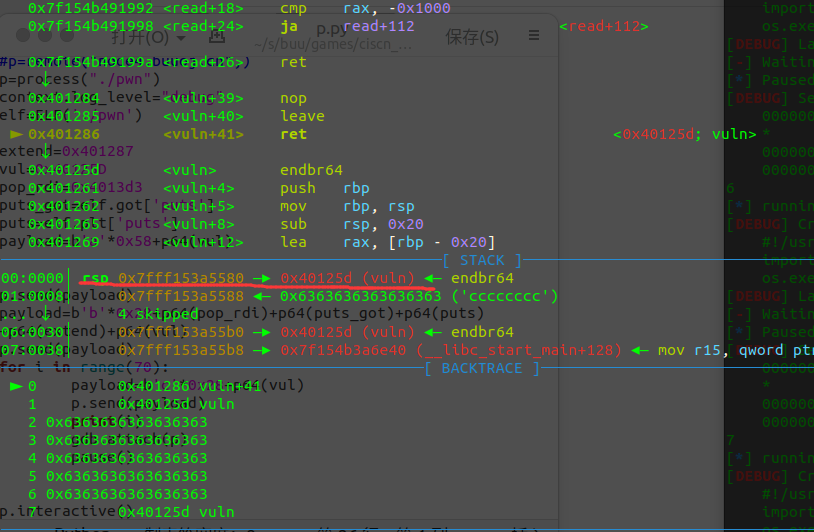This screenshot has height=532, width=814.
Task: Open the gedit hamburger menu
Action: (x=534, y=35)
